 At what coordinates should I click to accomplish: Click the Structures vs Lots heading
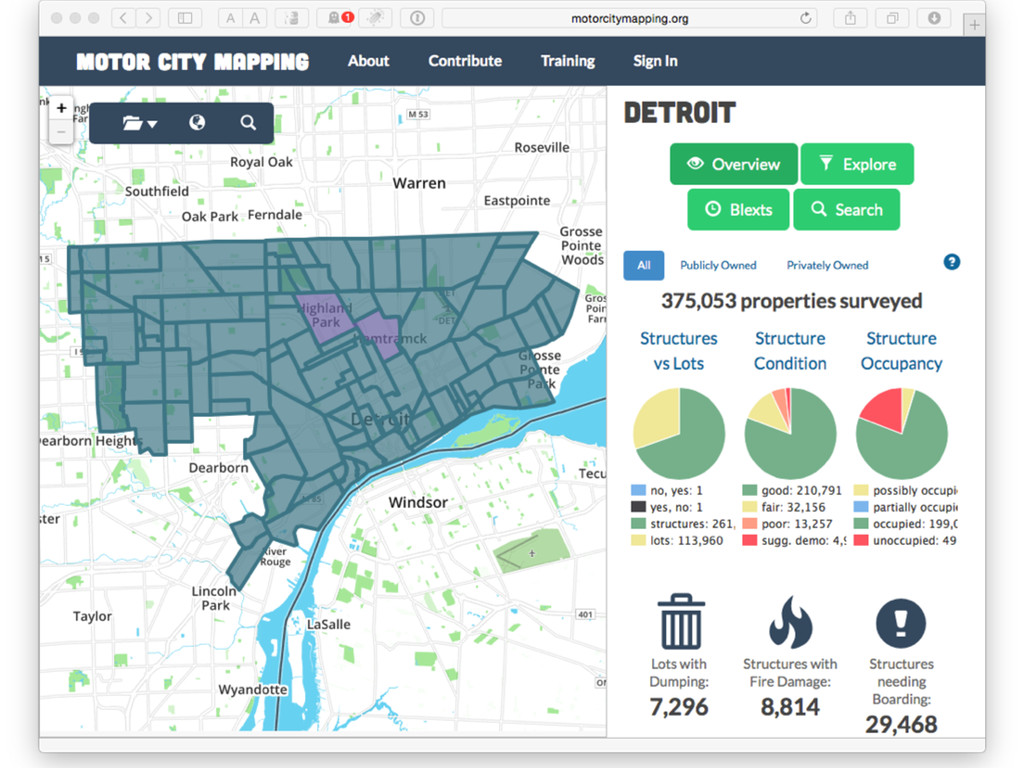pos(679,351)
